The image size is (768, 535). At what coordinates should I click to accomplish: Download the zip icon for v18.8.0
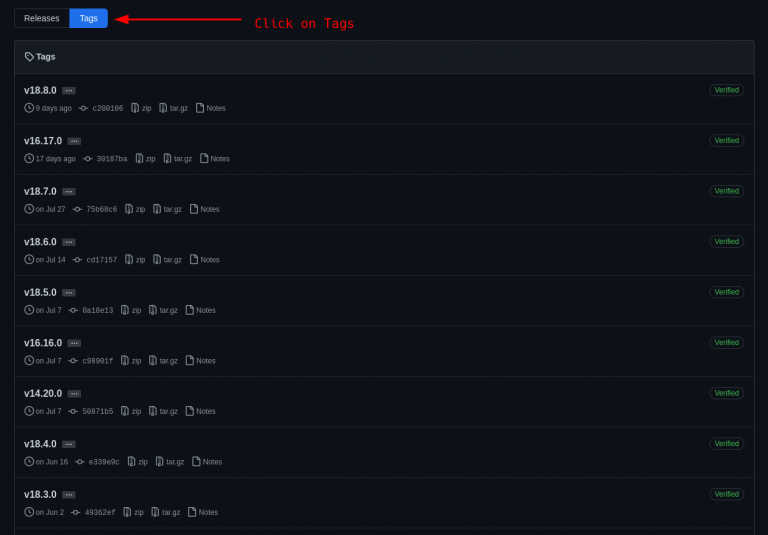(135, 108)
